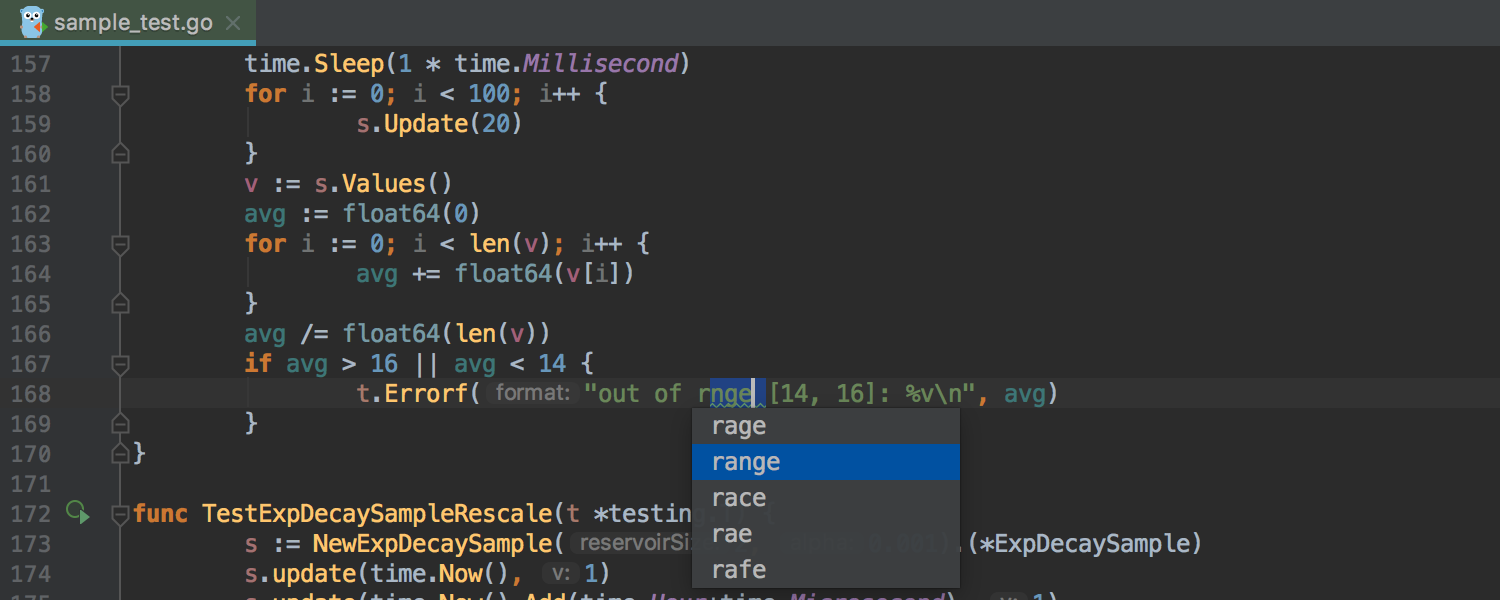
Task: Click the "Update" call on line 159
Action: 426,124
